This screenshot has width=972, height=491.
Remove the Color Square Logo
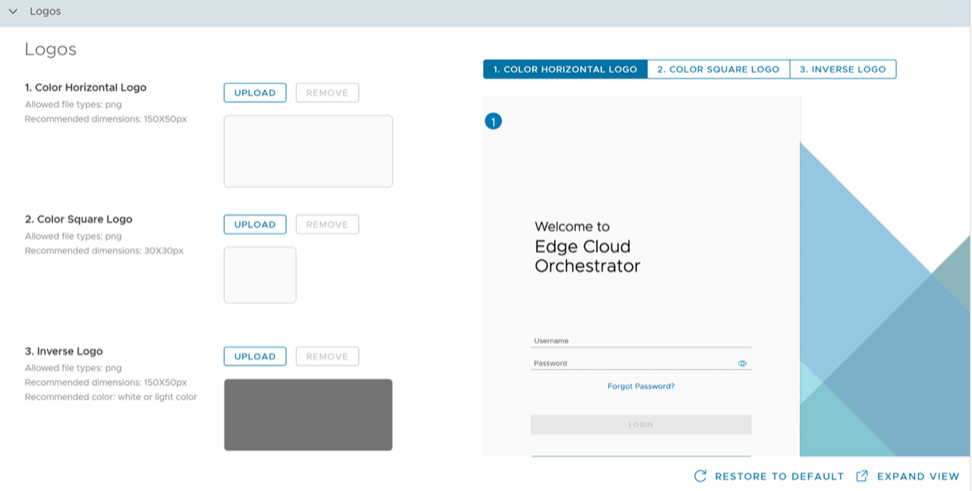pyautogui.click(x=327, y=225)
